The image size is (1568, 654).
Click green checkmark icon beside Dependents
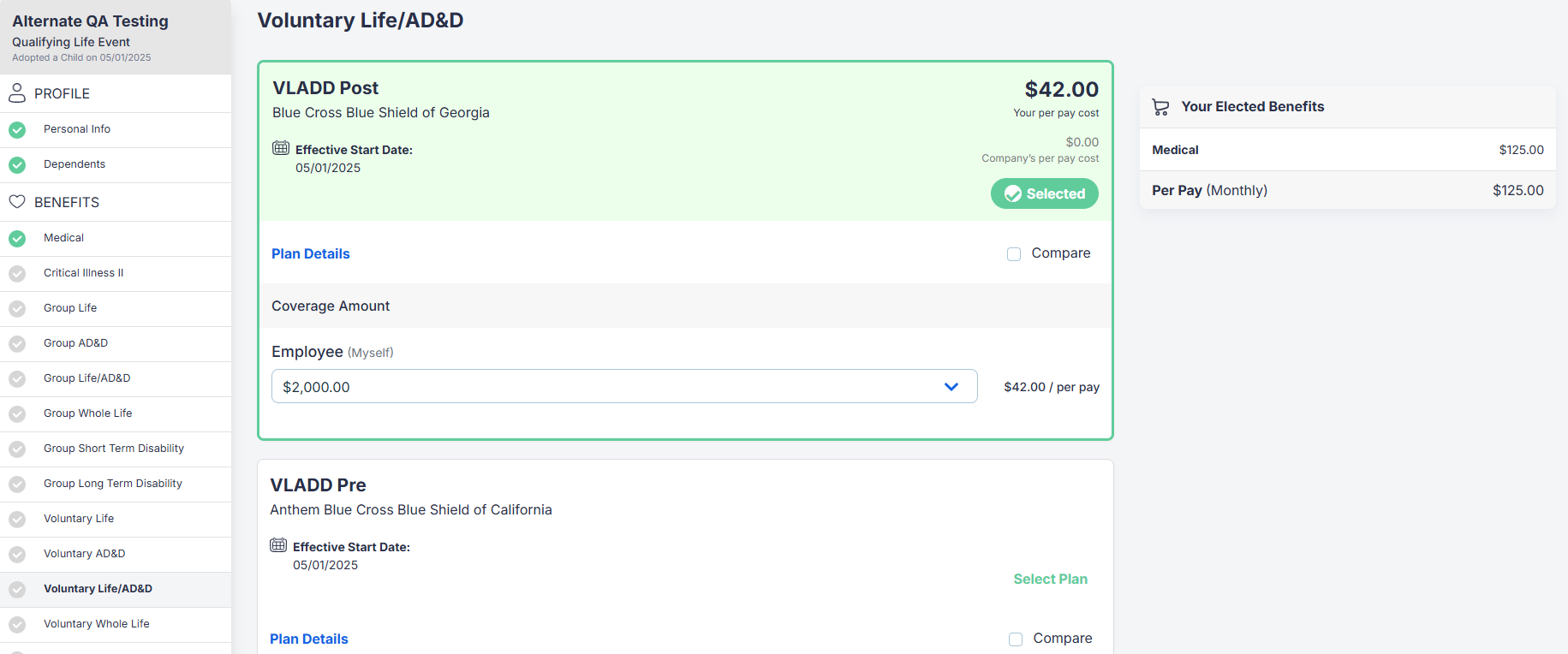point(17,165)
